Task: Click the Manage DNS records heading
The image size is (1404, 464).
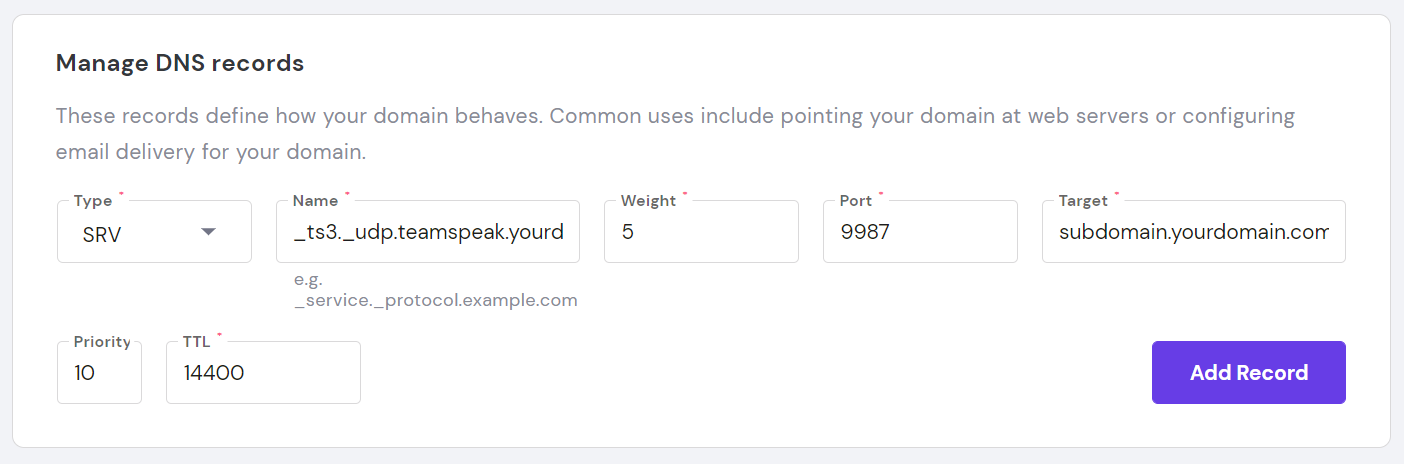Action: click(x=180, y=64)
